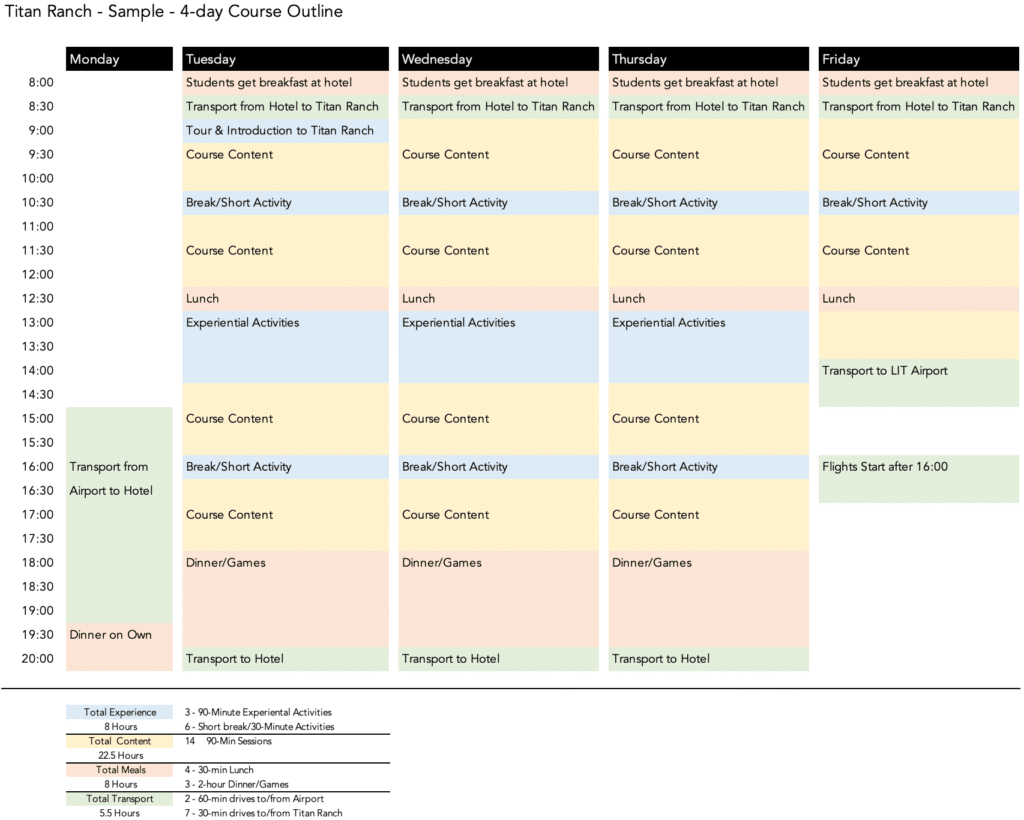
Task: Select Thursday's "Experiential Activities" block
Action: click(x=709, y=347)
